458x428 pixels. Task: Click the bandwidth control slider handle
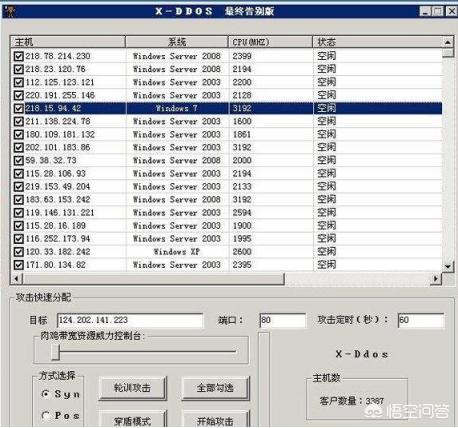tap(55, 352)
